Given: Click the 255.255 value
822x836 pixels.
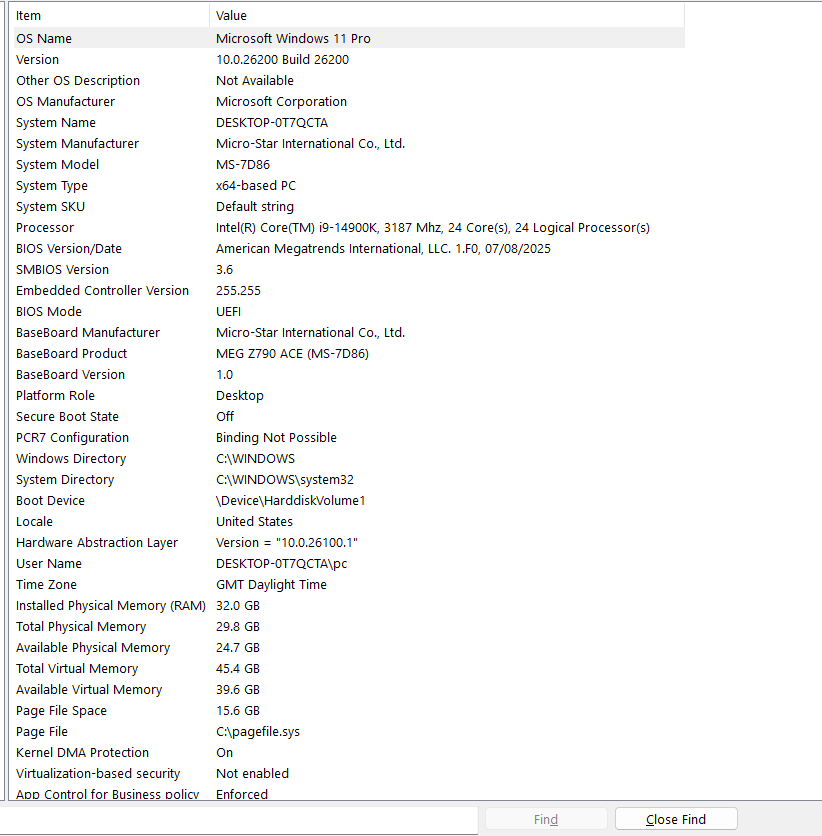Looking at the screenshot, I should click(x=238, y=291).
